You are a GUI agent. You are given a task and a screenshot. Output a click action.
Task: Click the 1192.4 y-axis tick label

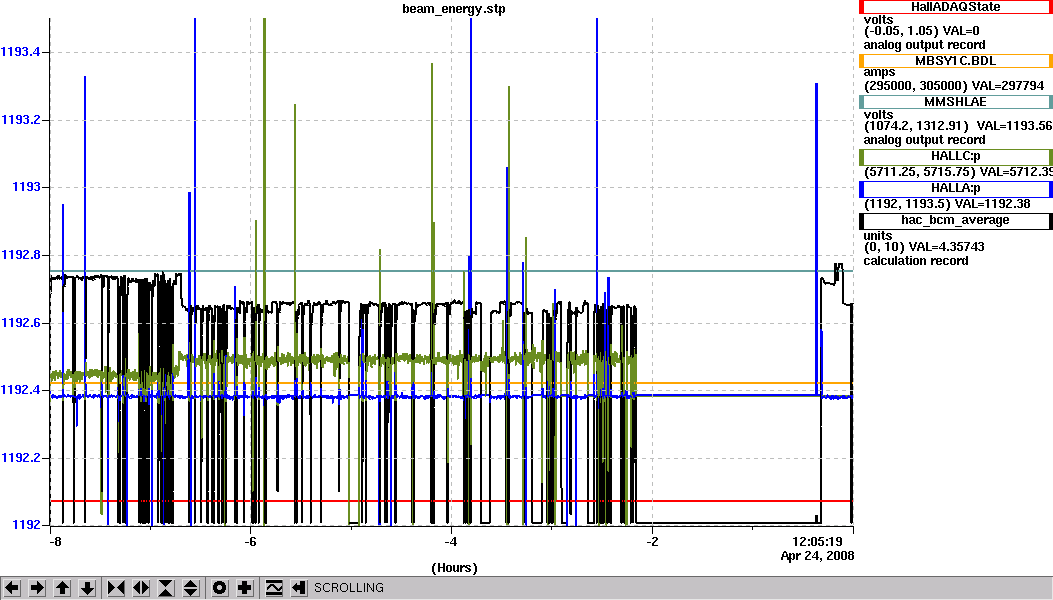click(x=21, y=390)
